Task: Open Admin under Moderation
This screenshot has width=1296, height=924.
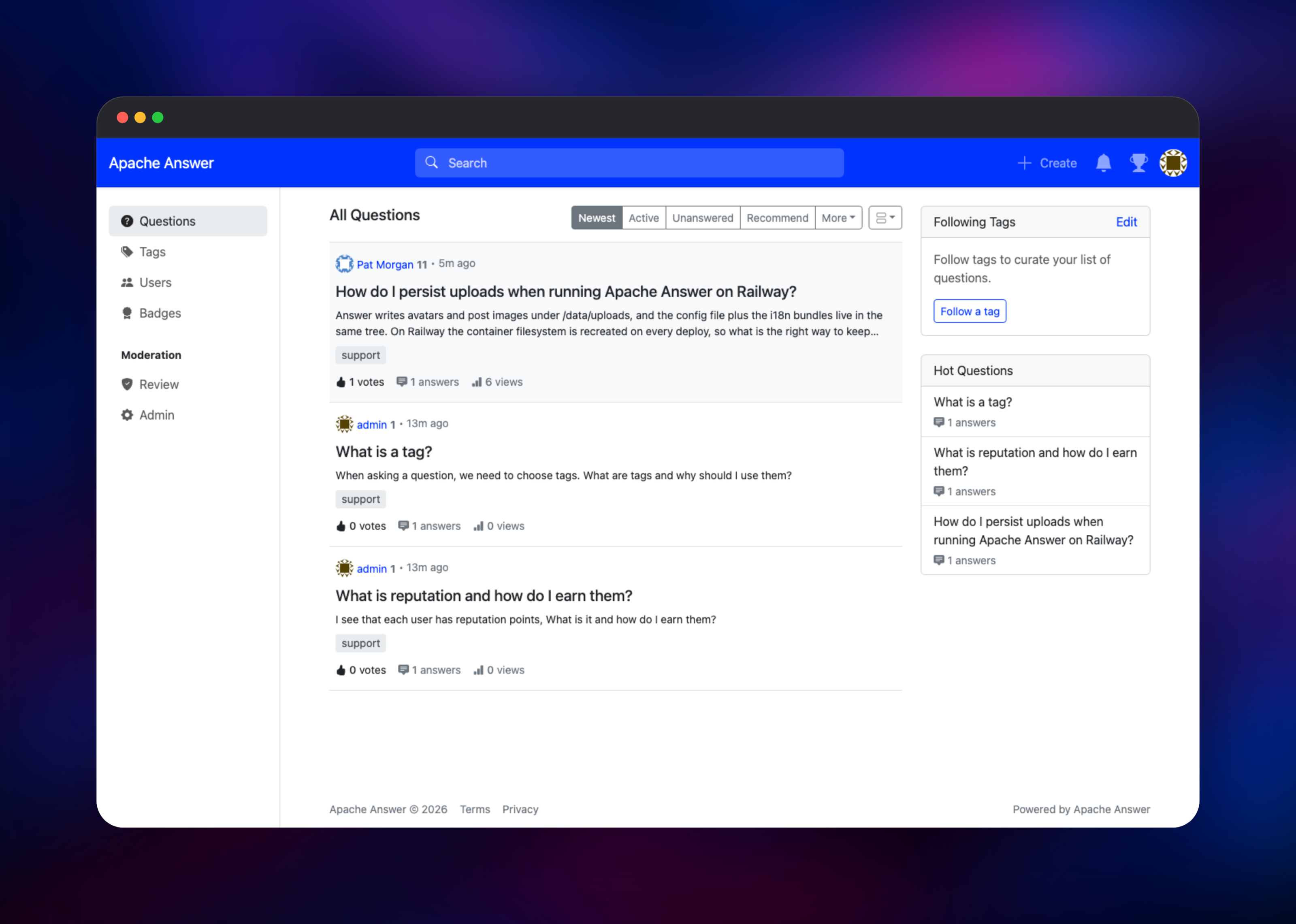Action: pyautogui.click(x=188, y=415)
